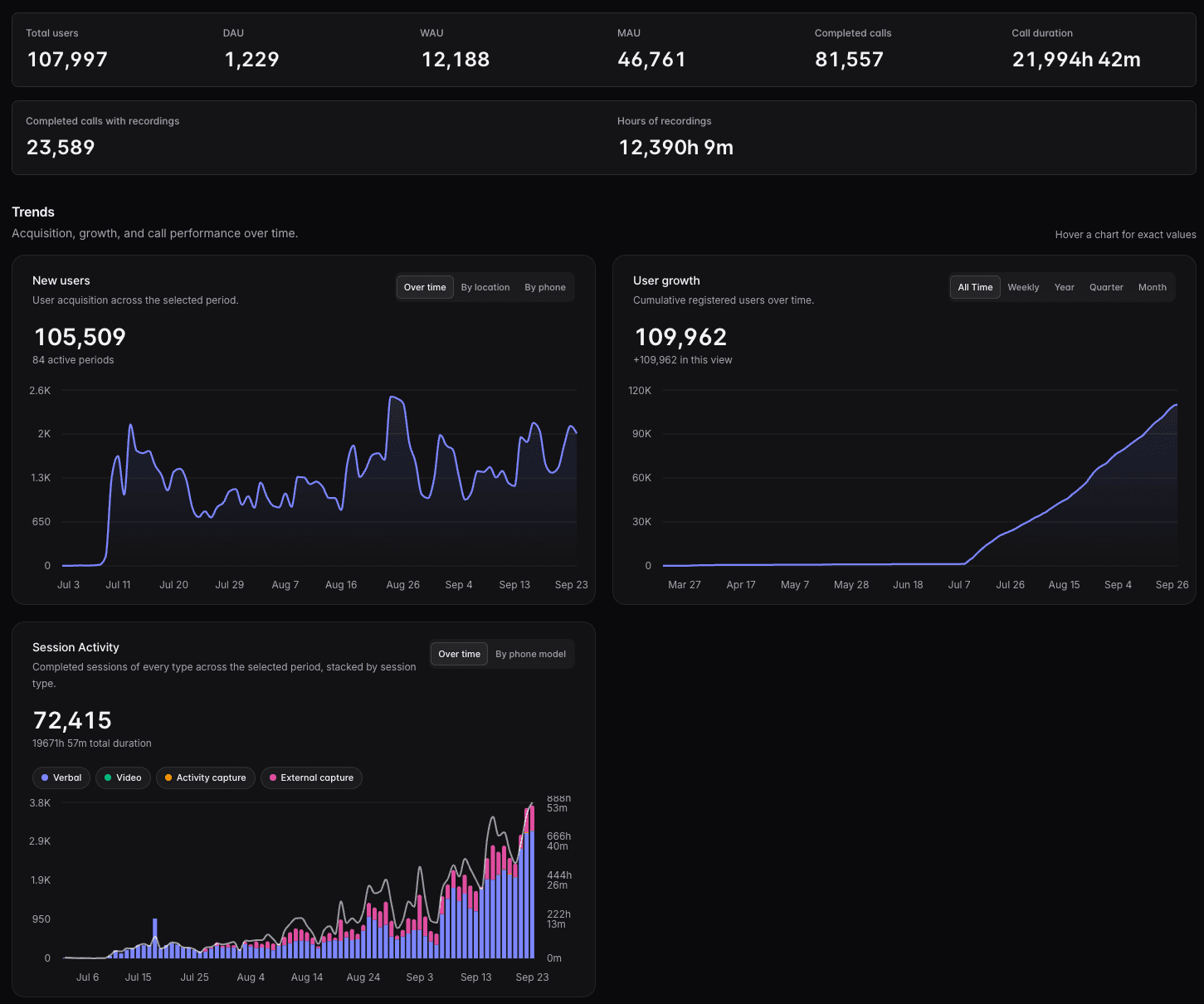Click the 'User growth' card title
Image resolution: width=1204 pixels, height=1004 pixels.
coord(666,280)
